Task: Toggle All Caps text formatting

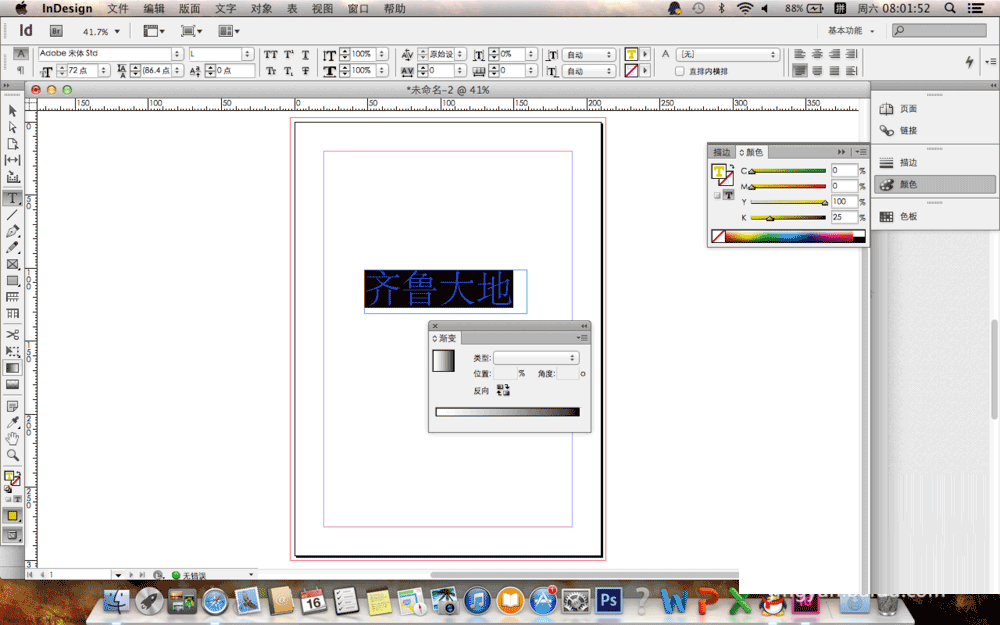Action: click(x=270, y=54)
